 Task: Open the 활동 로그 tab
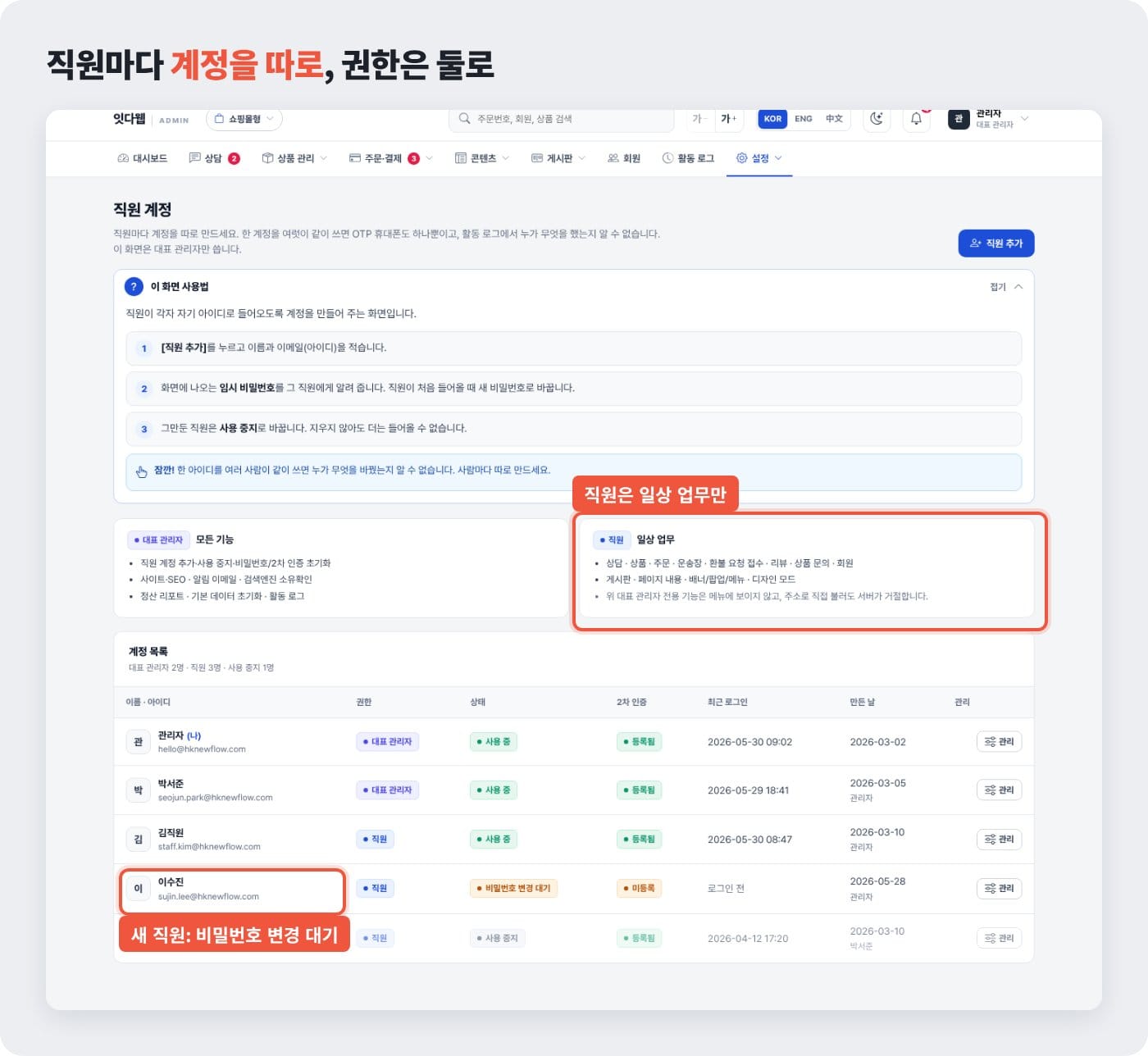coord(688,158)
